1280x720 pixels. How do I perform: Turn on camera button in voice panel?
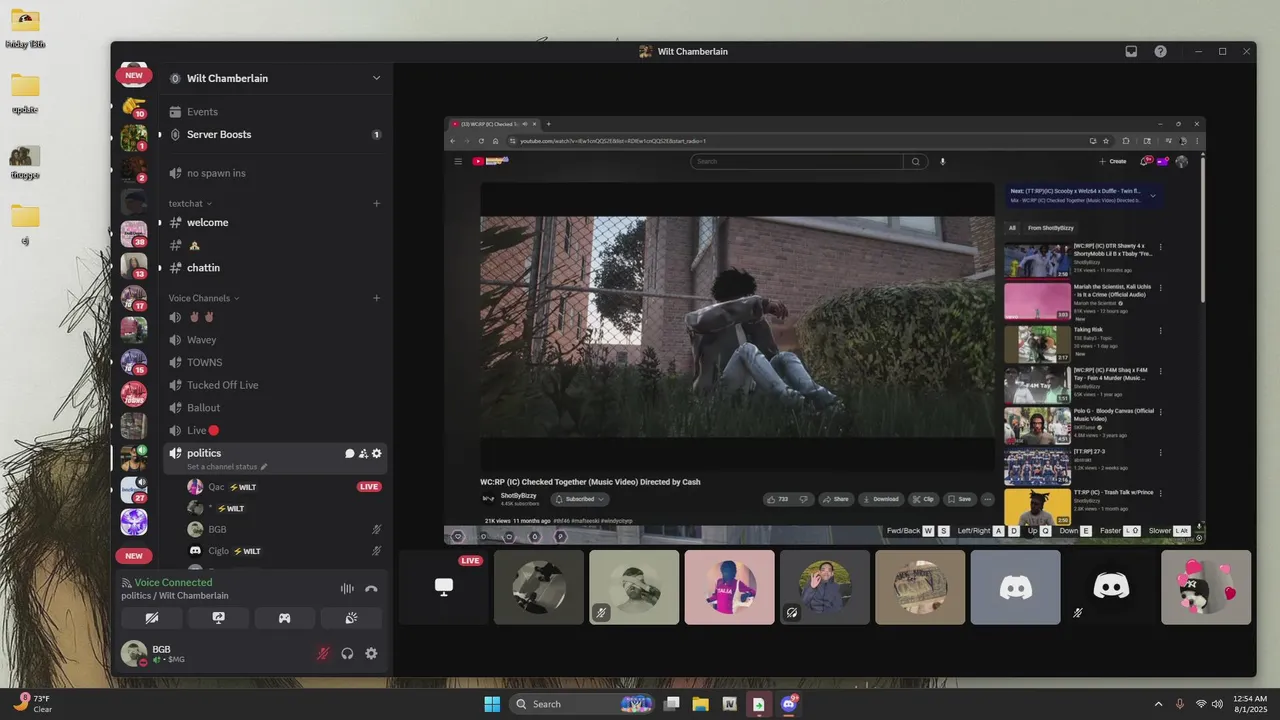152,618
